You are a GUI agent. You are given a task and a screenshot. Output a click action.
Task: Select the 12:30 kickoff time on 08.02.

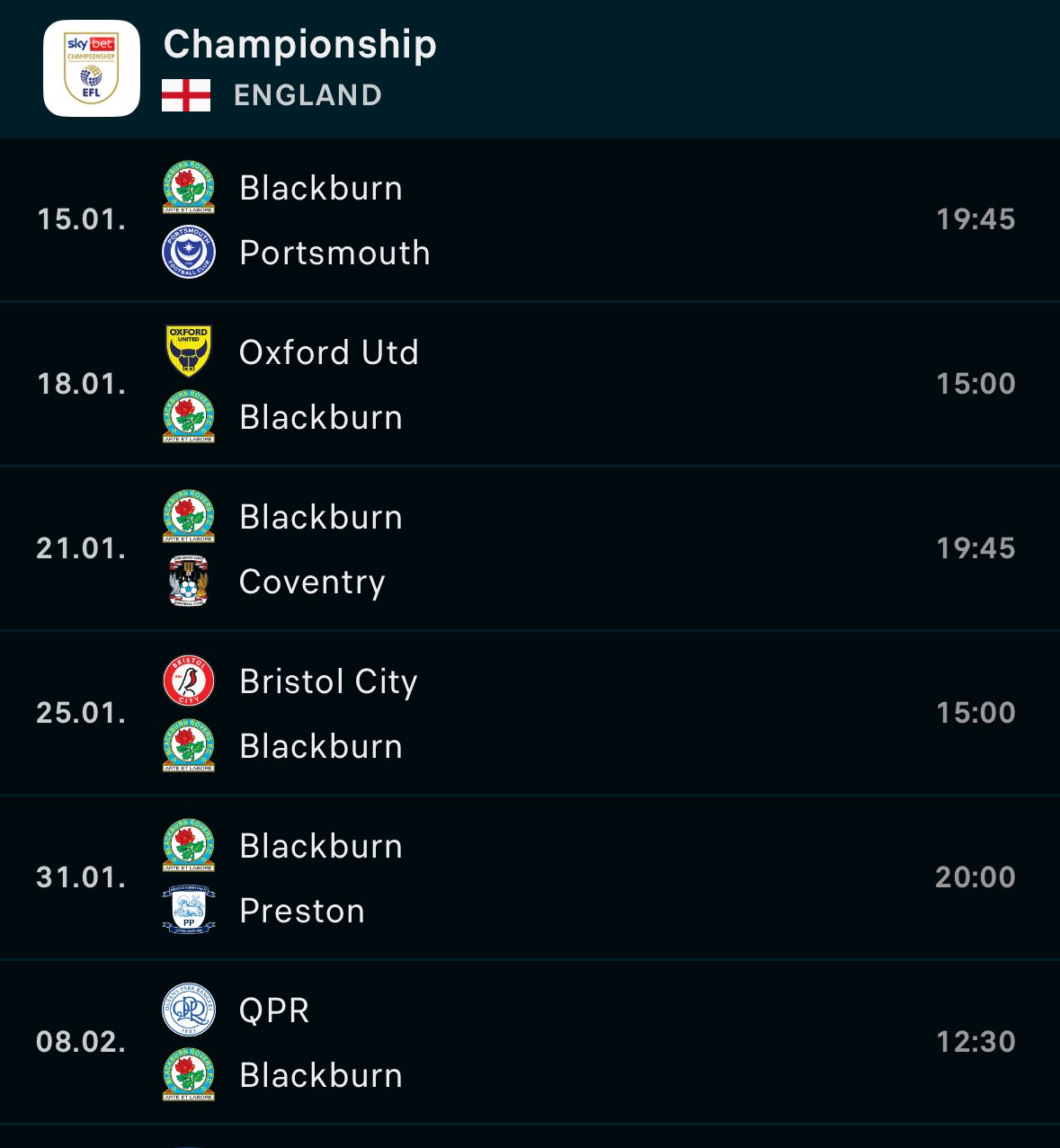point(975,1042)
